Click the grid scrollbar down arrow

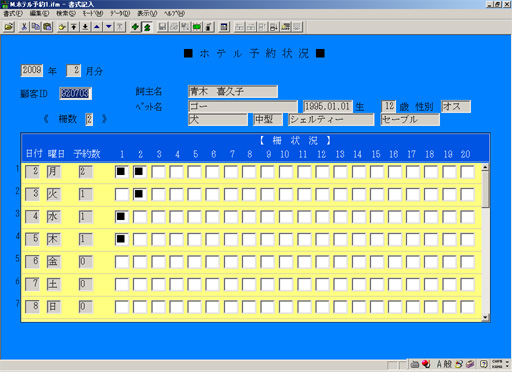coord(485,317)
